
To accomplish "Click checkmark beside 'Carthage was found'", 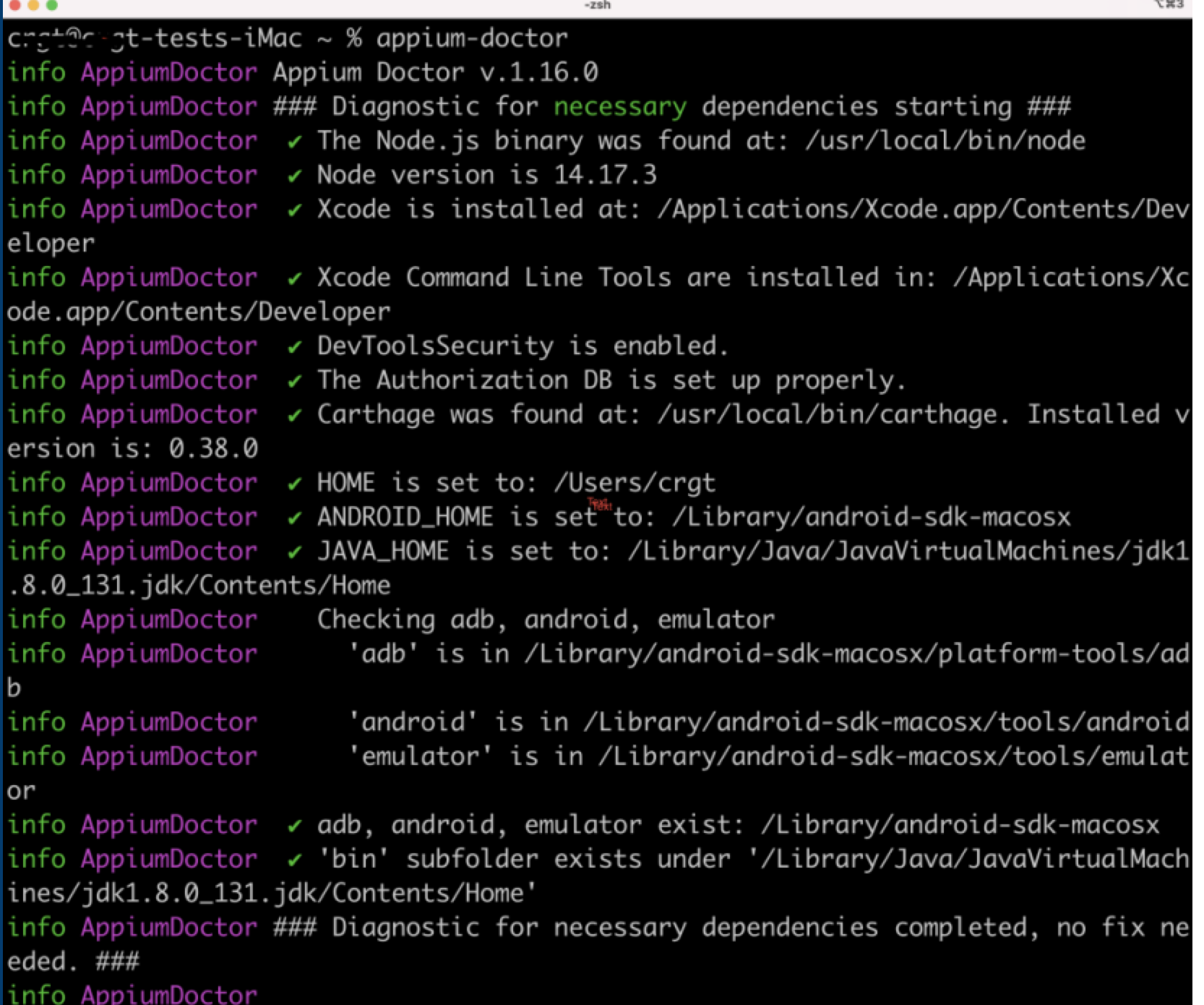I will pyautogui.click(x=294, y=416).
